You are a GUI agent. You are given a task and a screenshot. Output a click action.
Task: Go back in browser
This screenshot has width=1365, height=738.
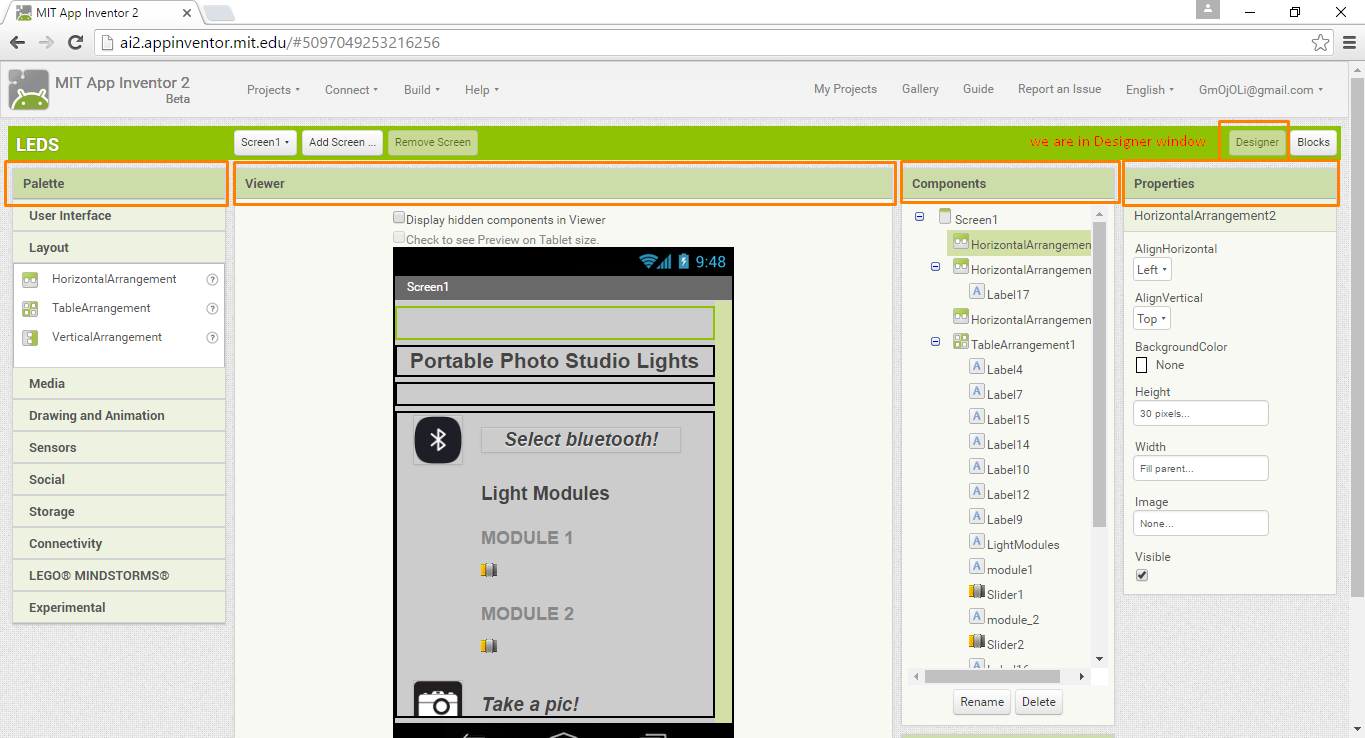coord(16,42)
